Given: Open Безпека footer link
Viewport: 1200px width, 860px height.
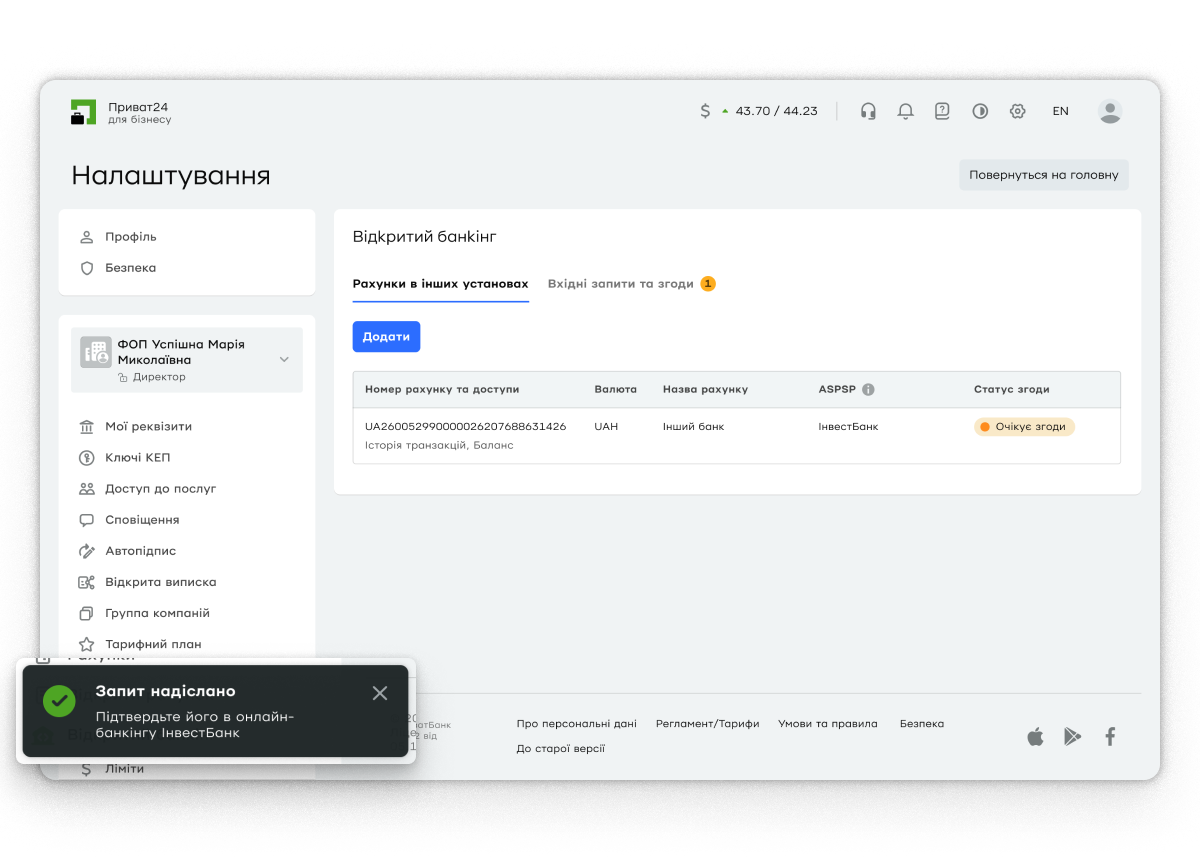Looking at the screenshot, I should [x=922, y=724].
